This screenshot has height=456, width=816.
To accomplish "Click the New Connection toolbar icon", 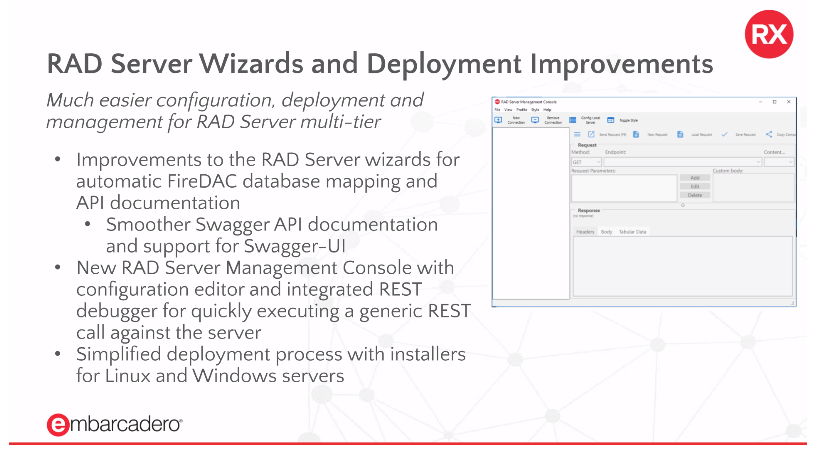I will (498, 120).
